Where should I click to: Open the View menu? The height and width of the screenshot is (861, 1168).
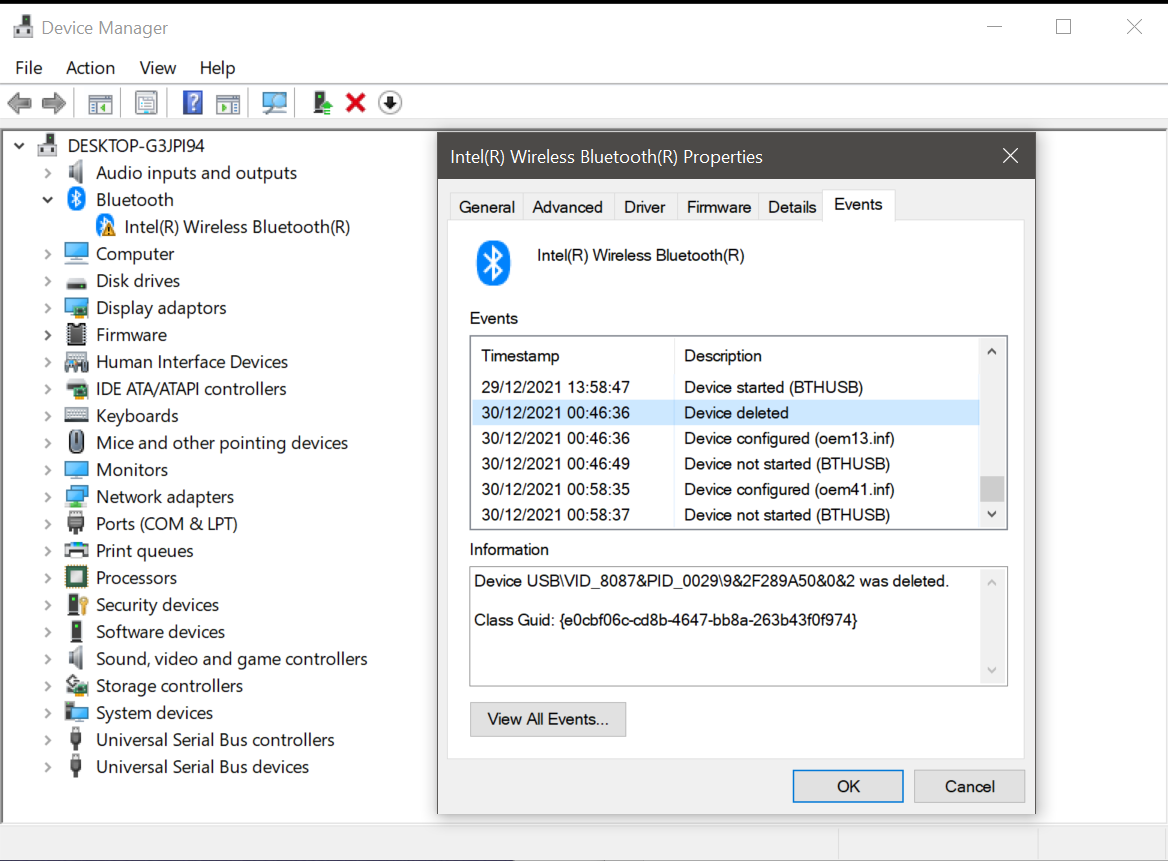pos(158,68)
